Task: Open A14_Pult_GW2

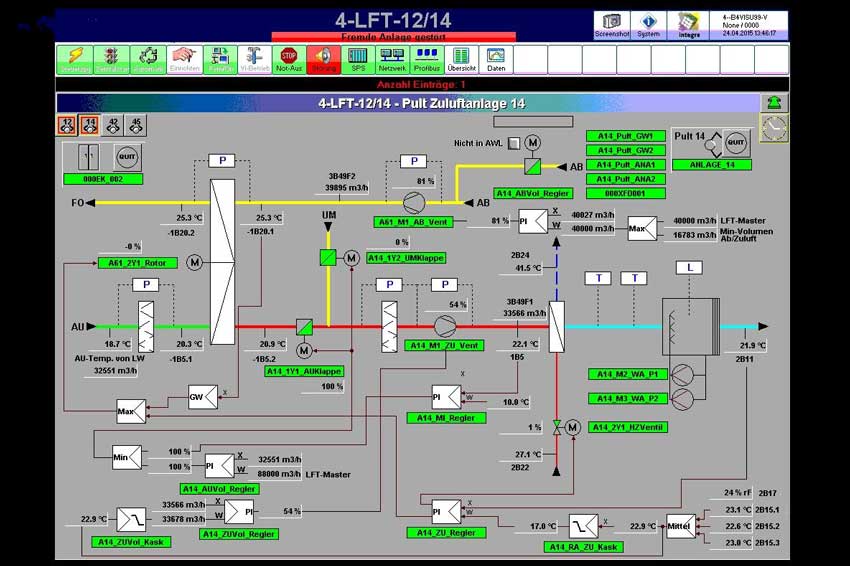Action: pos(626,150)
